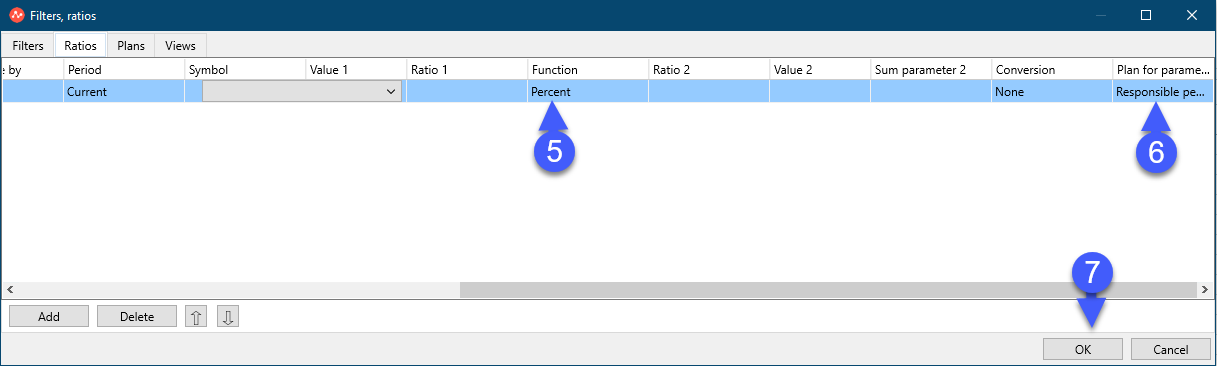Open the Symbol dropdown in the row

point(302,91)
